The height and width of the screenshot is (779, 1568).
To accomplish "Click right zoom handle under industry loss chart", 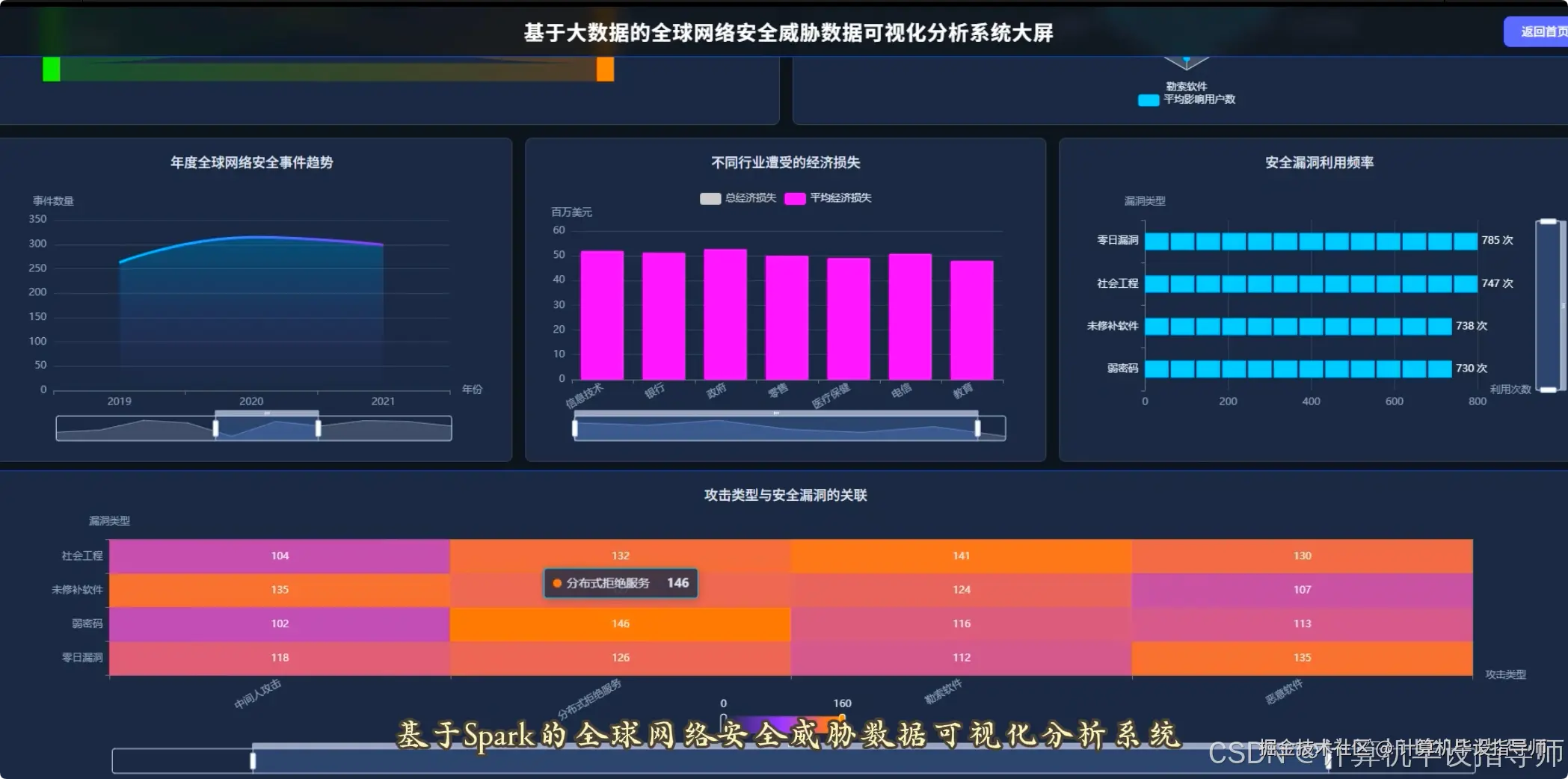I will (977, 428).
